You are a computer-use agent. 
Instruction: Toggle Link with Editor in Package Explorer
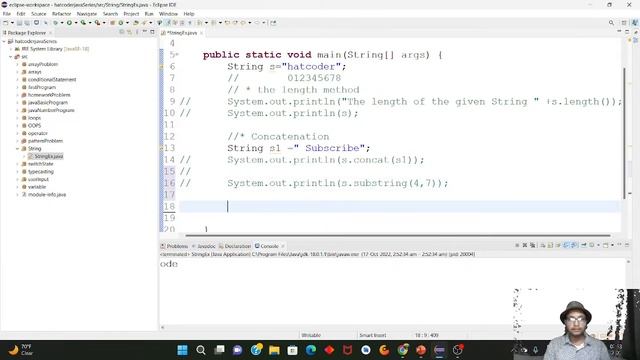click(x=129, y=32)
